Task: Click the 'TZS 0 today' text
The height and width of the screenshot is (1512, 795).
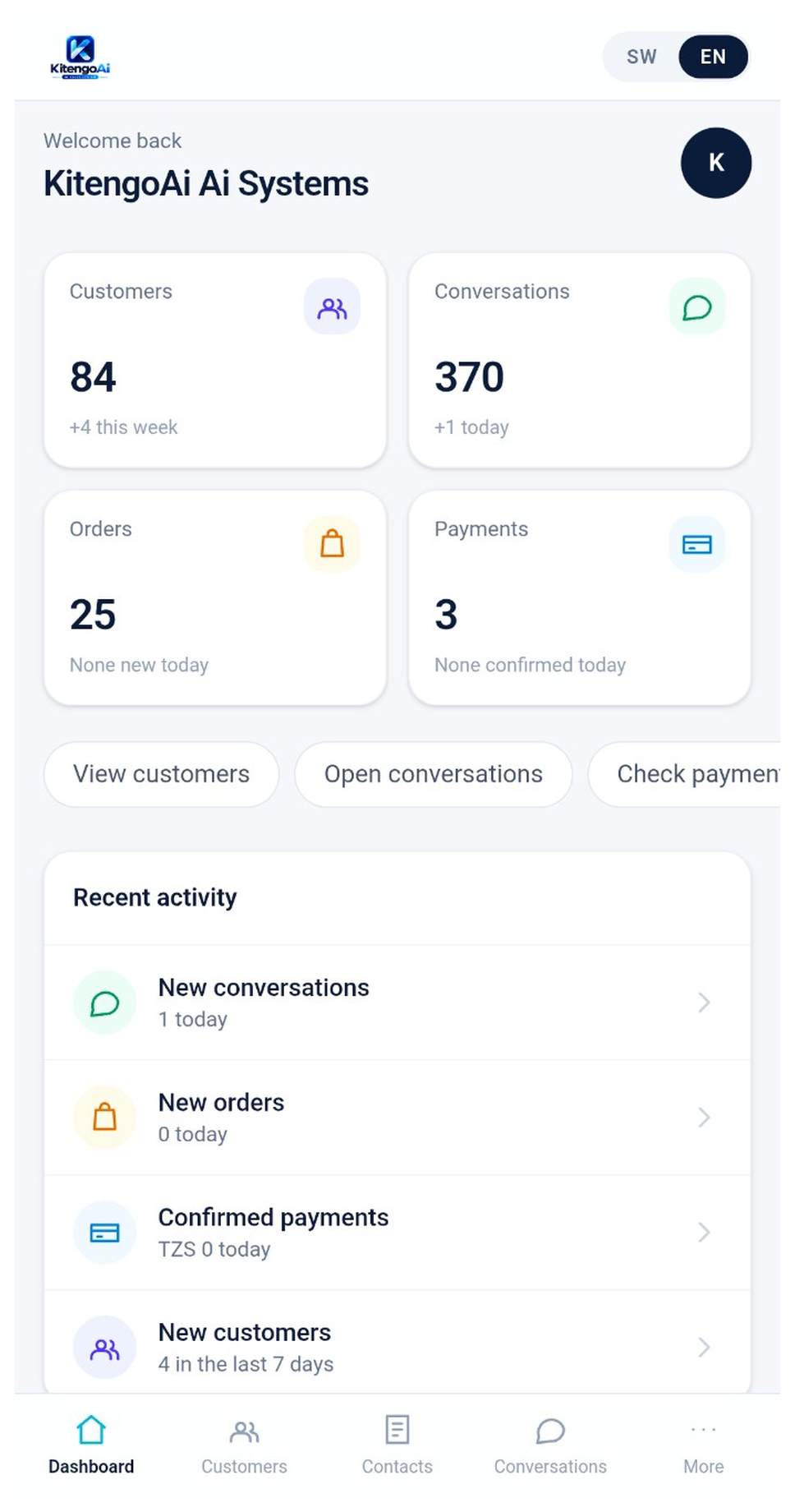Action: coord(214,1249)
